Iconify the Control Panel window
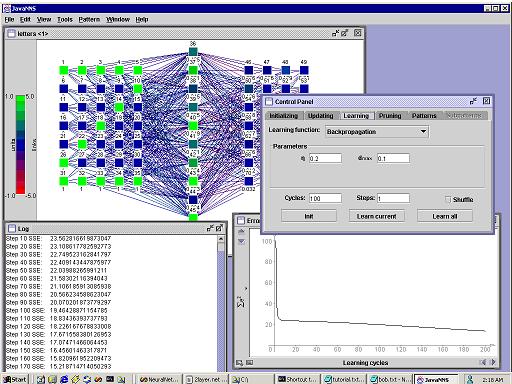 coord(473,101)
